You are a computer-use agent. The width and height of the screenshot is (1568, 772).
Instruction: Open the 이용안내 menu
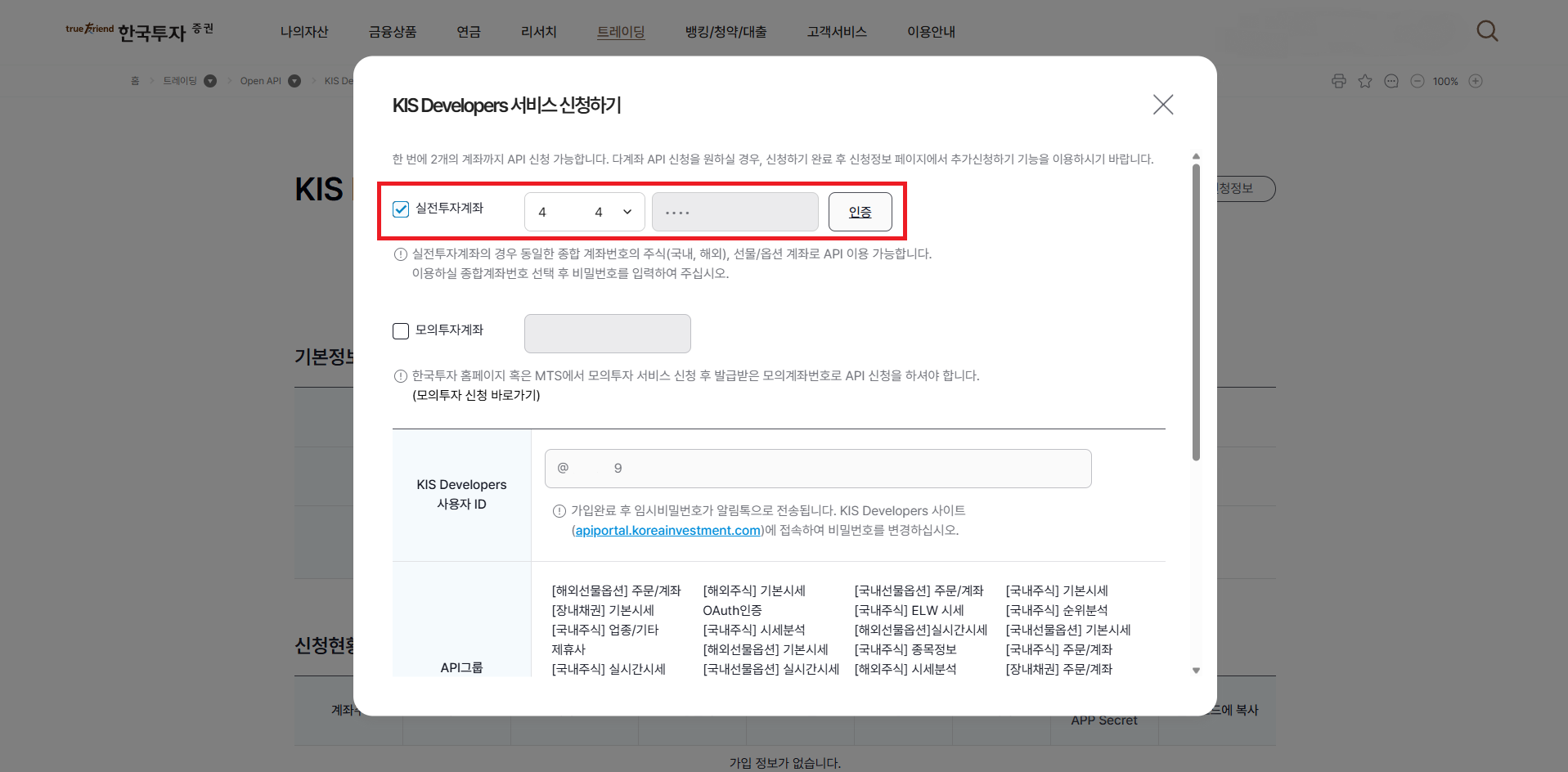tap(931, 32)
